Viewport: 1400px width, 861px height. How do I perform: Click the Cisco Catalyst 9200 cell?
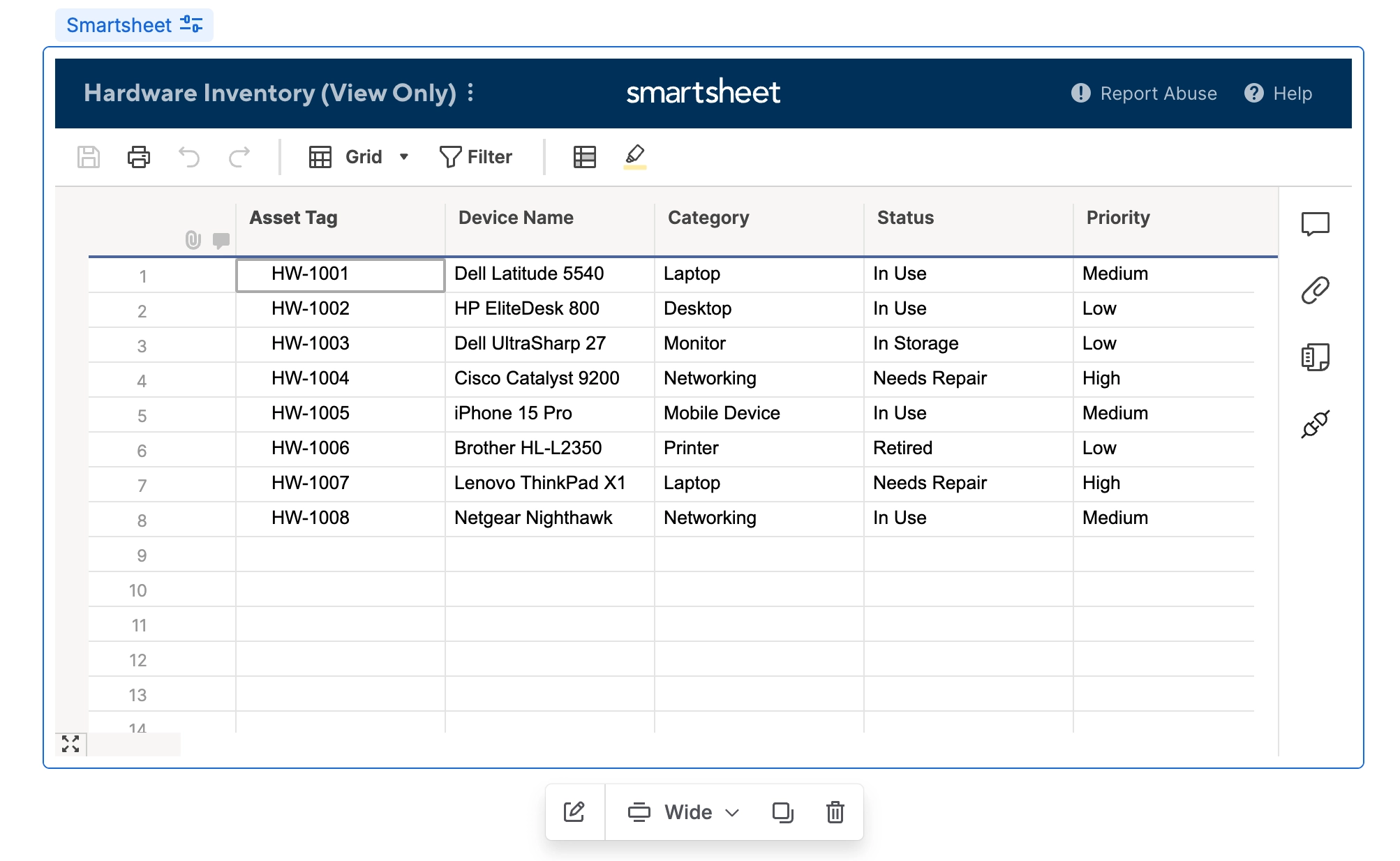click(550, 380)
